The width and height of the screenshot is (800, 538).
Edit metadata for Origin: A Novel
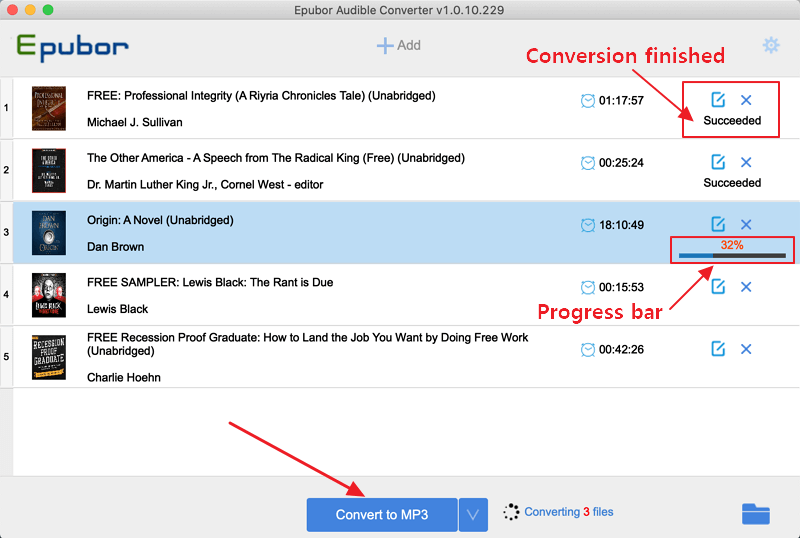click(718, 224)
